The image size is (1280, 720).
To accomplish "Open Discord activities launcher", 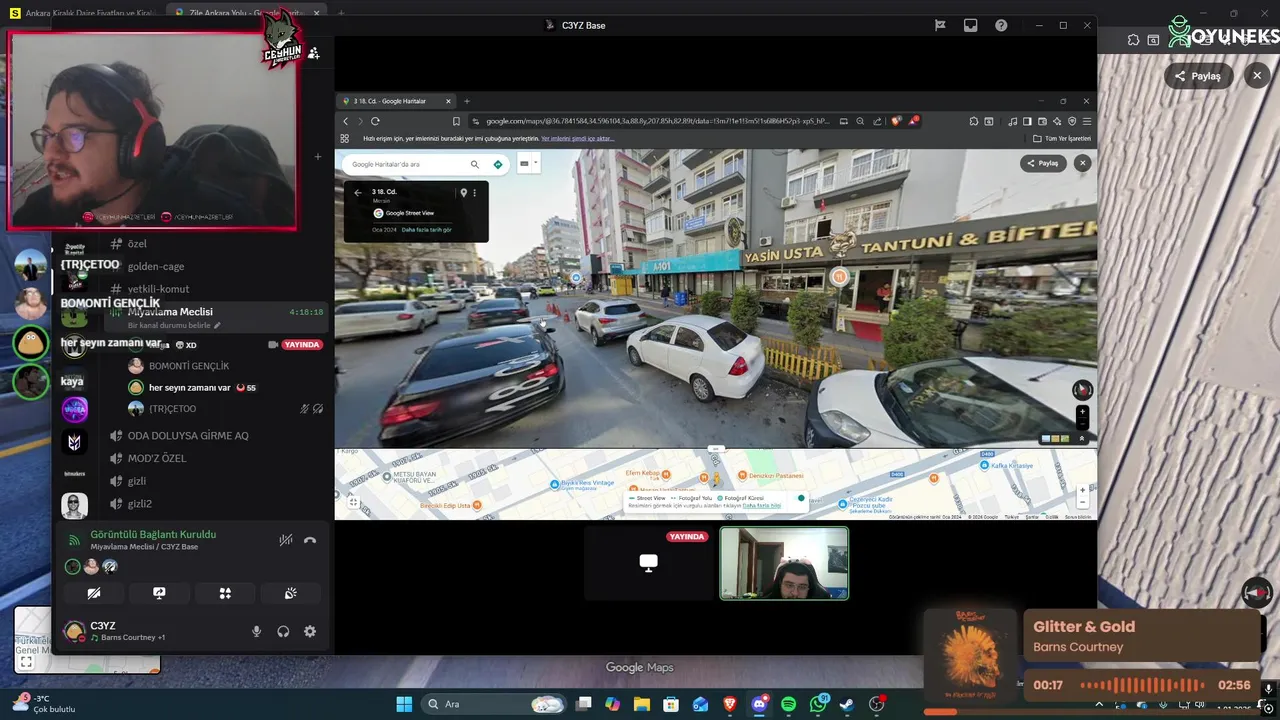I will click(x=225, y=593).
